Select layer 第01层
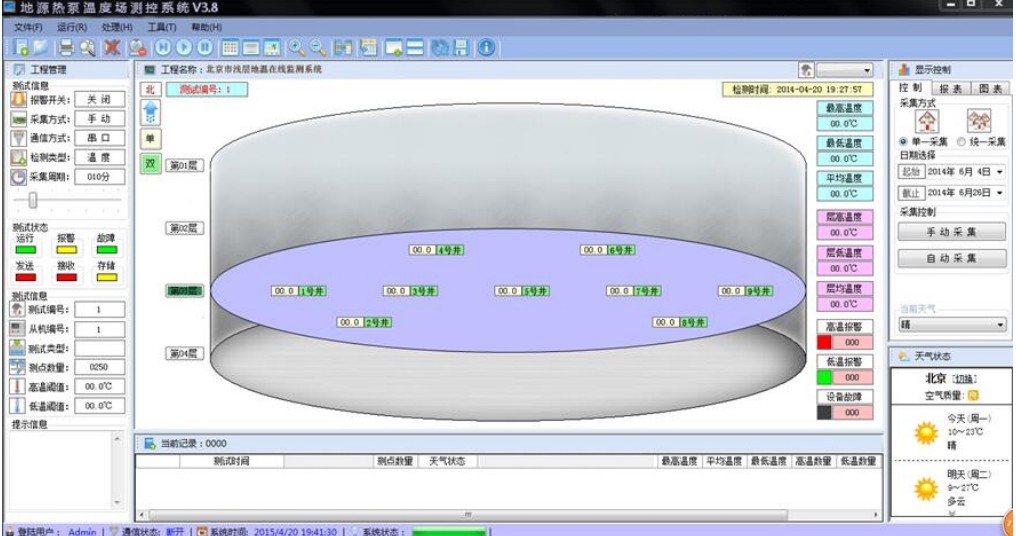Viewport: 1016px width, 536px height. coord(184,166)
